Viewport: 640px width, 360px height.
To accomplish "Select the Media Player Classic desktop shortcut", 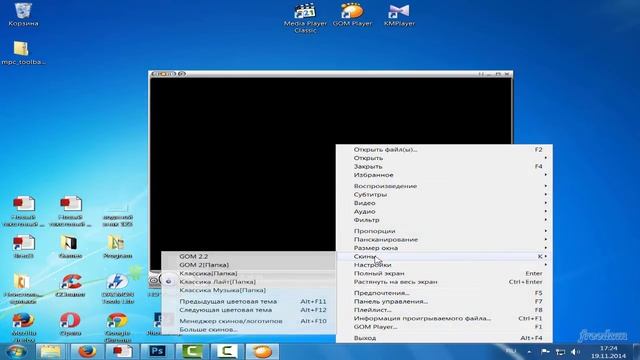I will point(305,18).
